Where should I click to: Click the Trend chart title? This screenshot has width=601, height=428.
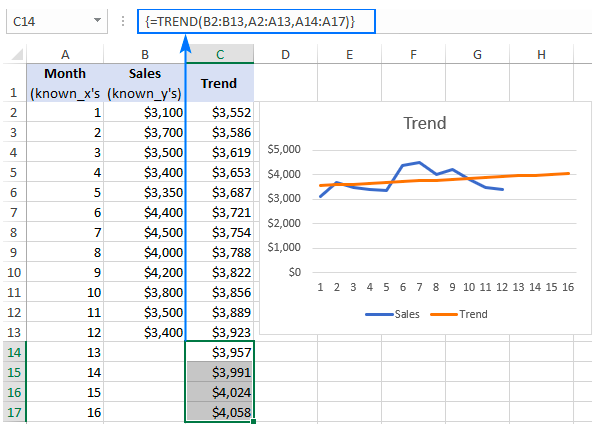[x=425, y=123]
